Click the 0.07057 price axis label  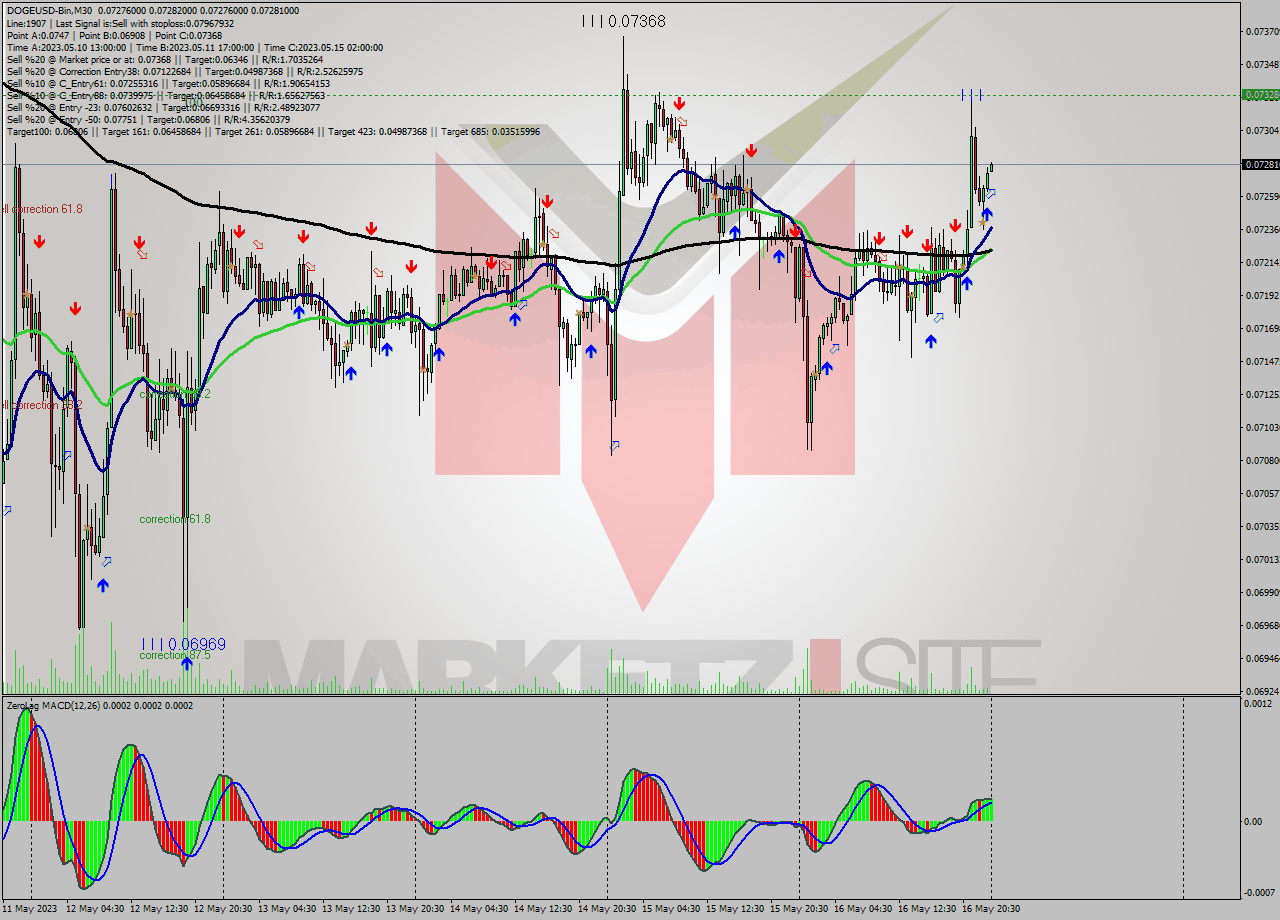pos(1261,494)
